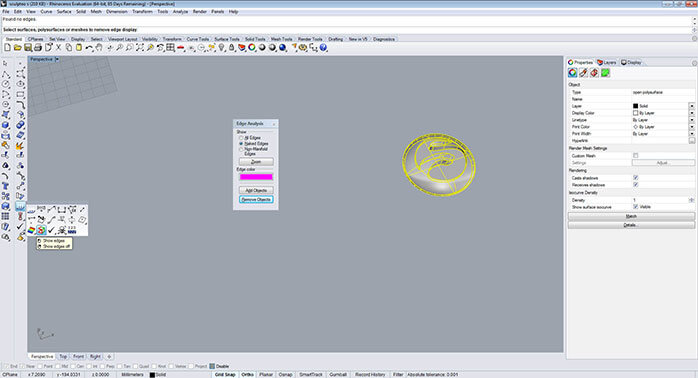Click the Undo arrow icon
This screenshot has width=698, height=378.
click(x=89, y=48)
